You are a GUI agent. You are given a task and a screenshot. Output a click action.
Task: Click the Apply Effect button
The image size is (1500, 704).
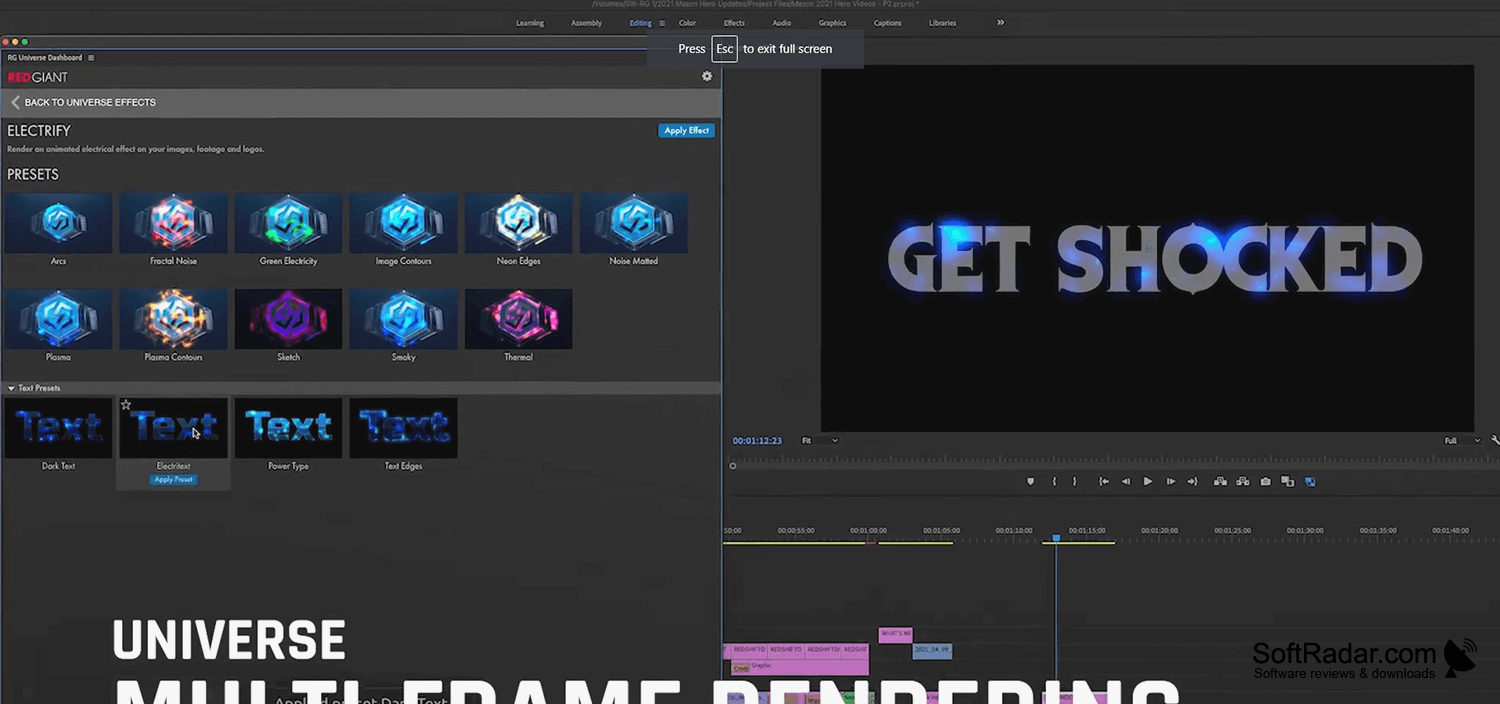pyautogui.click(x=686, y=130)
